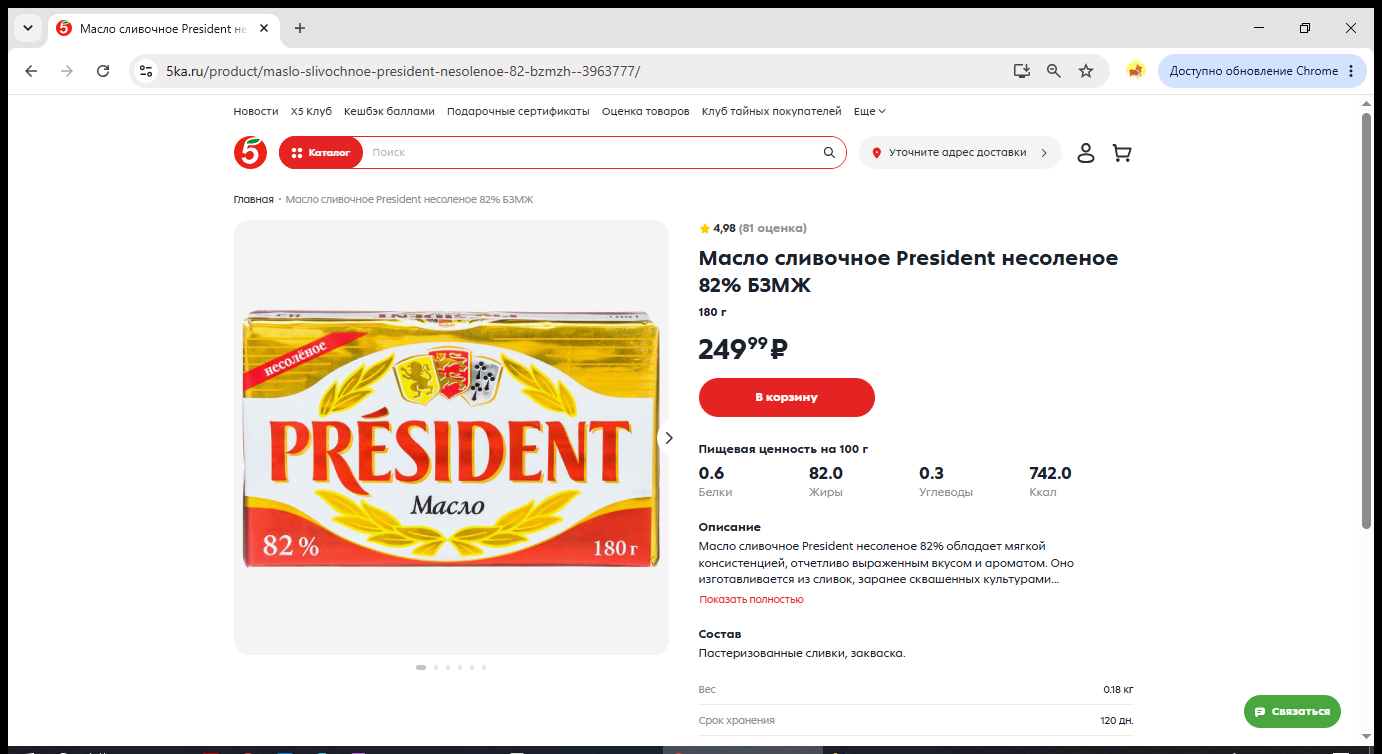Open the Chrome tab search dropdown
The image size is (1382, 754).
click(28, 28)
